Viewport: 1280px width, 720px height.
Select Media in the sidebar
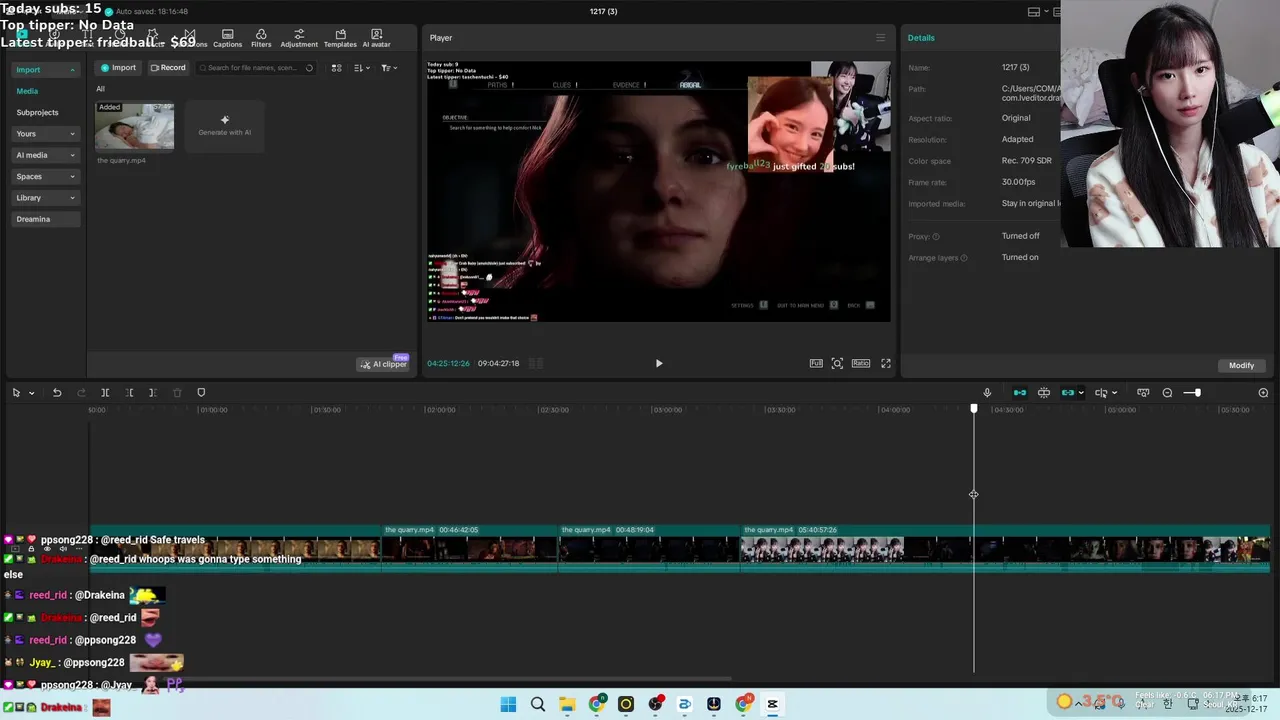pos(27,91)
